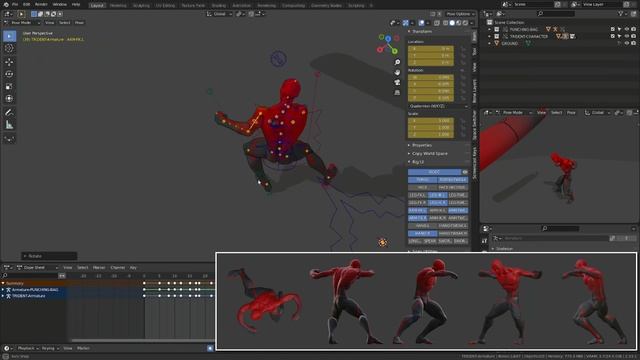Open Pose Mode dropdown in main viewport
The image size is (640, 360).
coord(23,23)
